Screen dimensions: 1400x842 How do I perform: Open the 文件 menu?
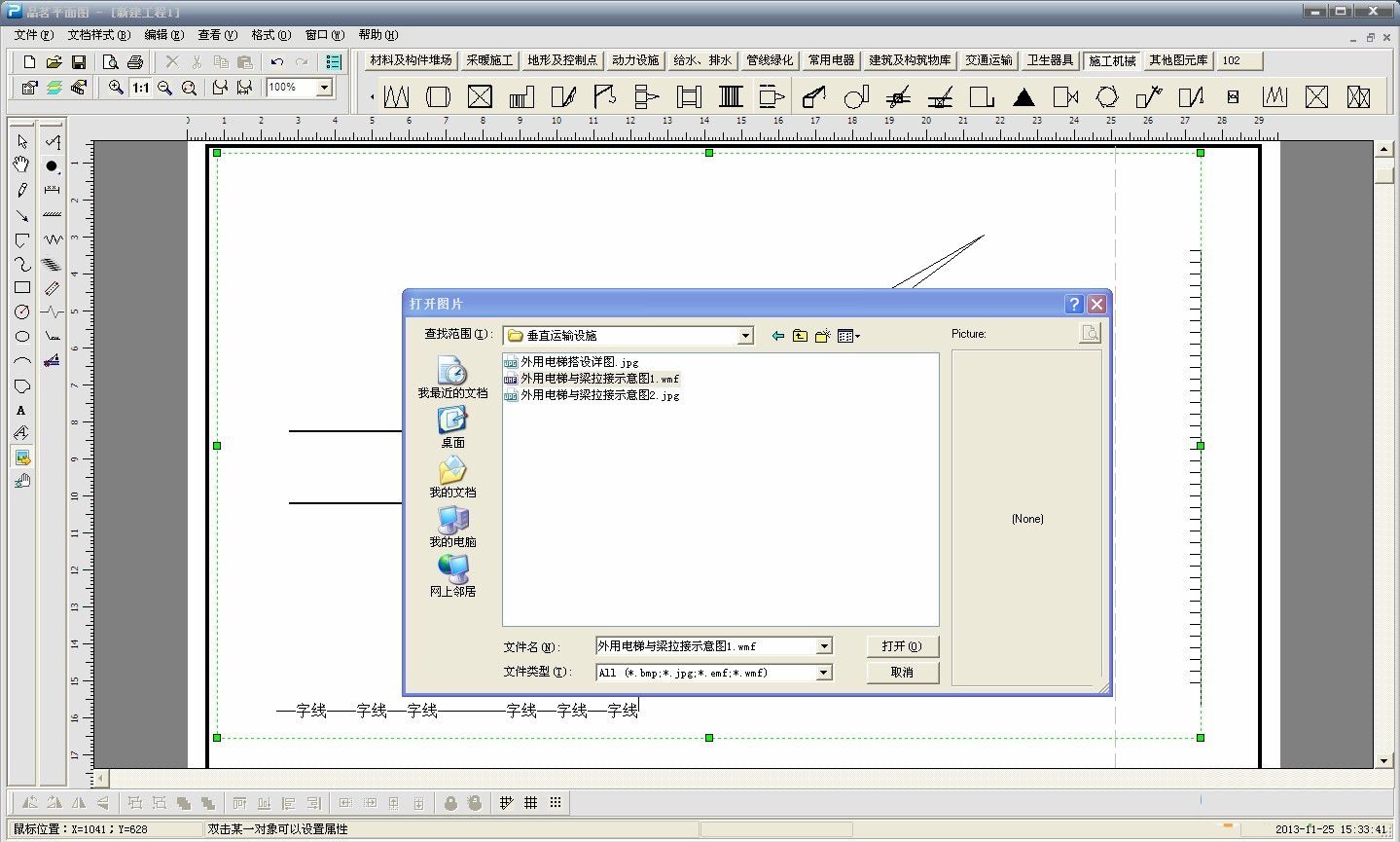pos(34,35)
